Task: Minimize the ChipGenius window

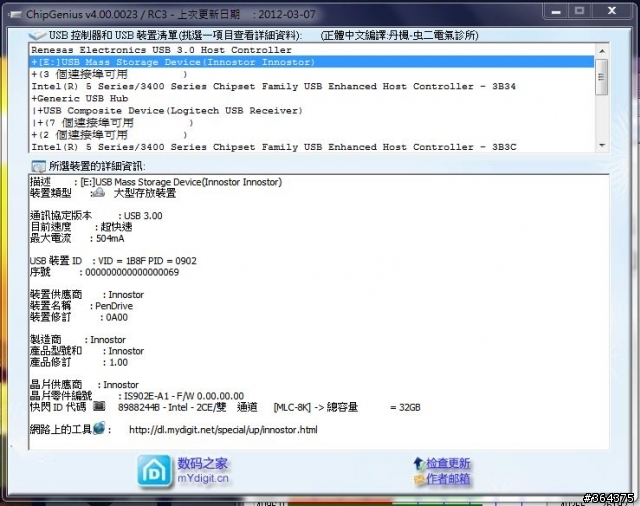Action: [556, 11]
